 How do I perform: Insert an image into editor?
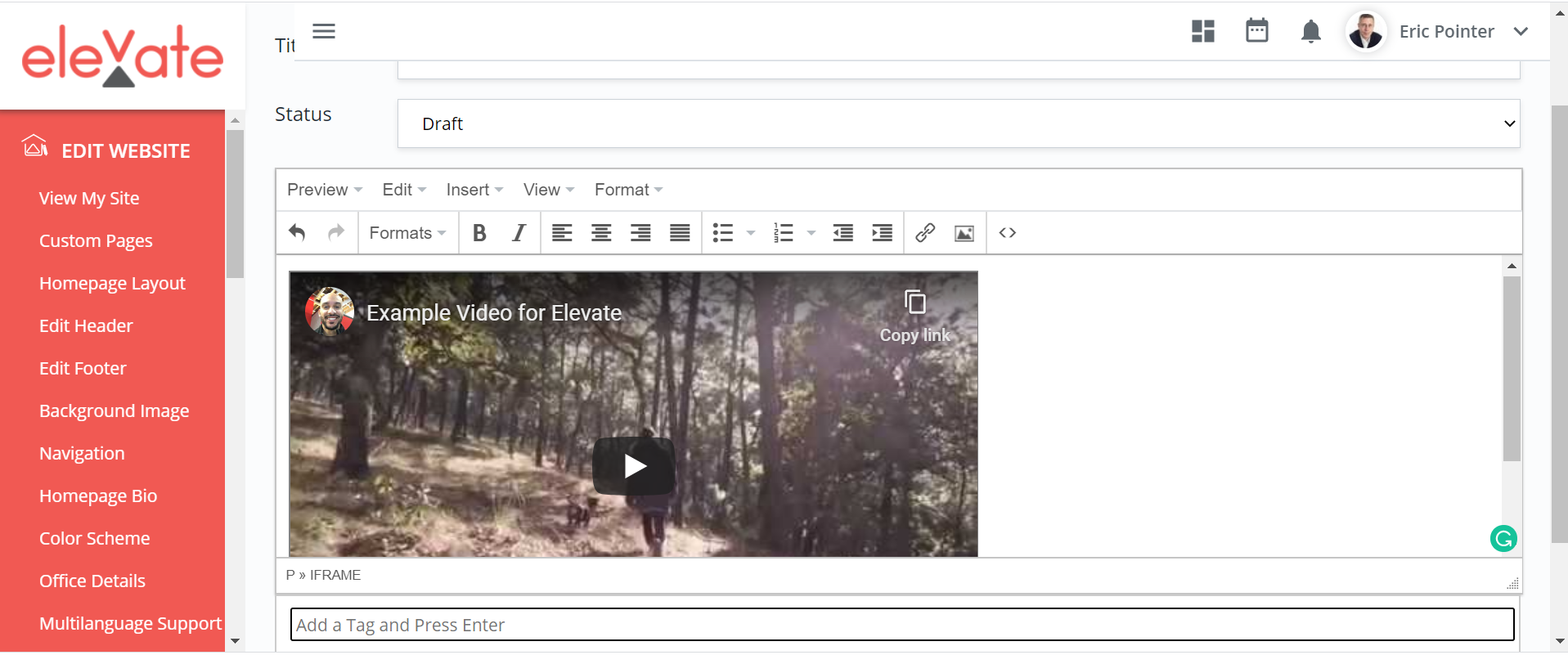pos(964,233)
